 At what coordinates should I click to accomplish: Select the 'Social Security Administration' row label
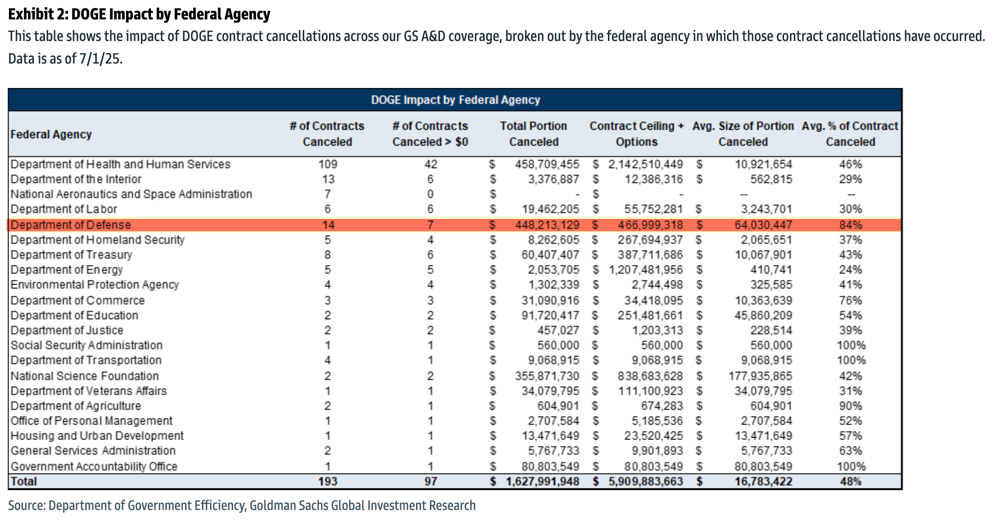pos(85,345)
